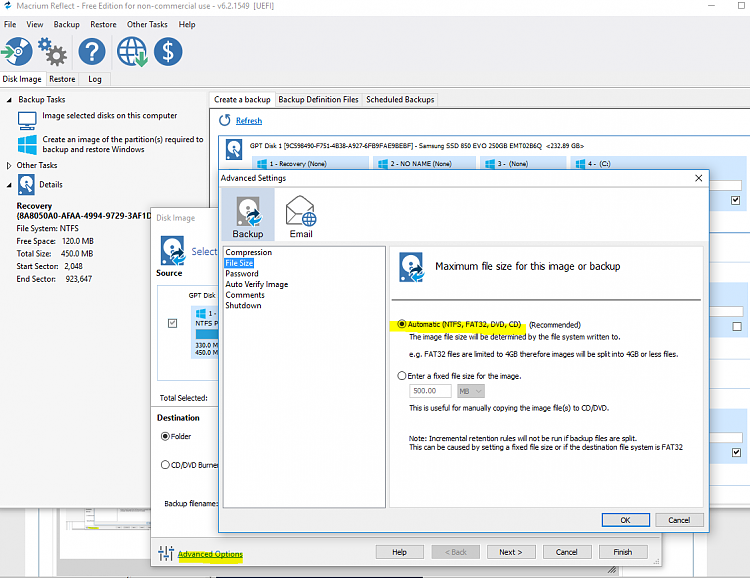This screenshot has width=750, height=578.
Task: Click OK in Advanced Settings dialog
Action: tap(626, 520)
